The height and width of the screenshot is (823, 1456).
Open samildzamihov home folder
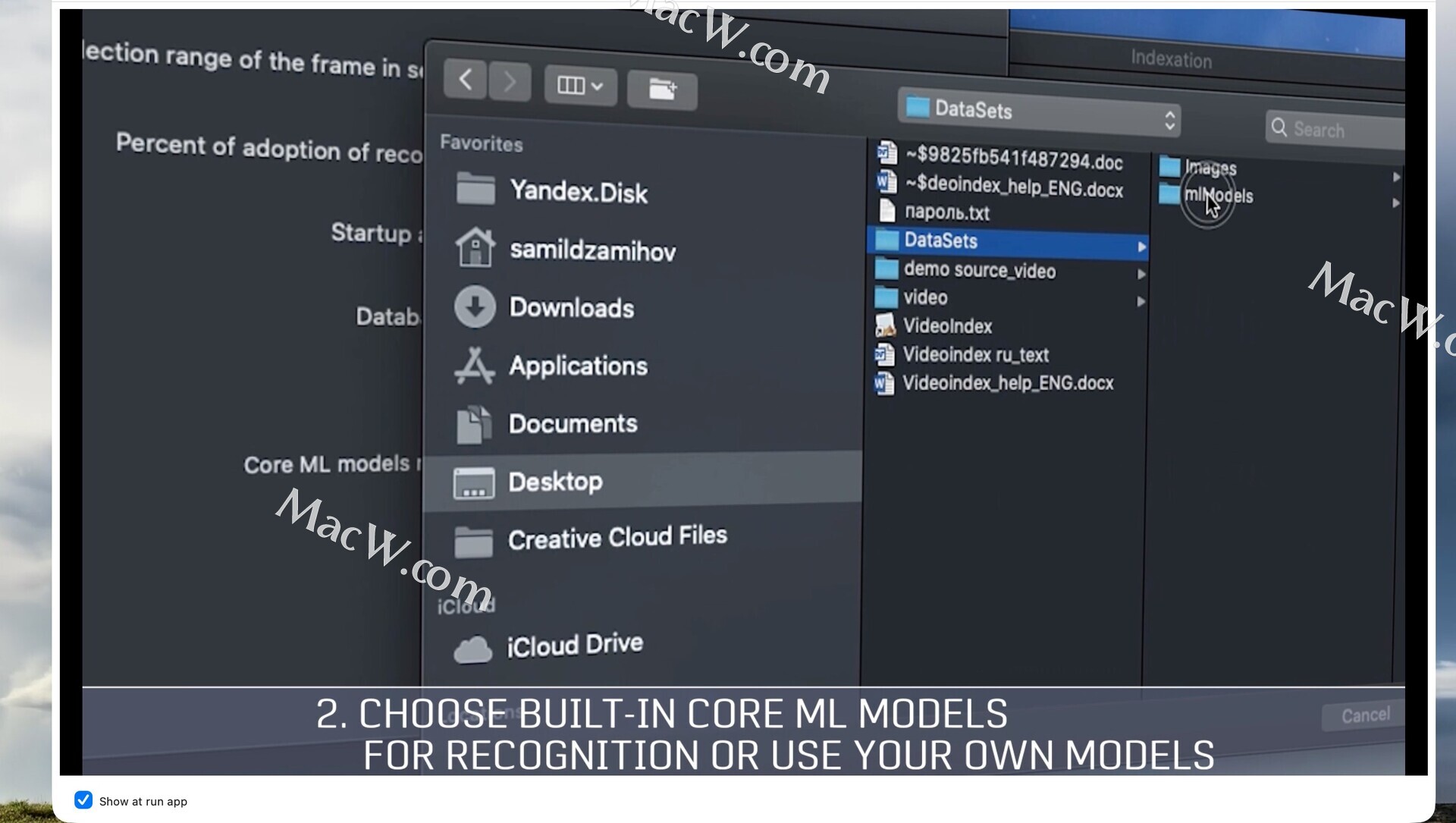point(591,250)
